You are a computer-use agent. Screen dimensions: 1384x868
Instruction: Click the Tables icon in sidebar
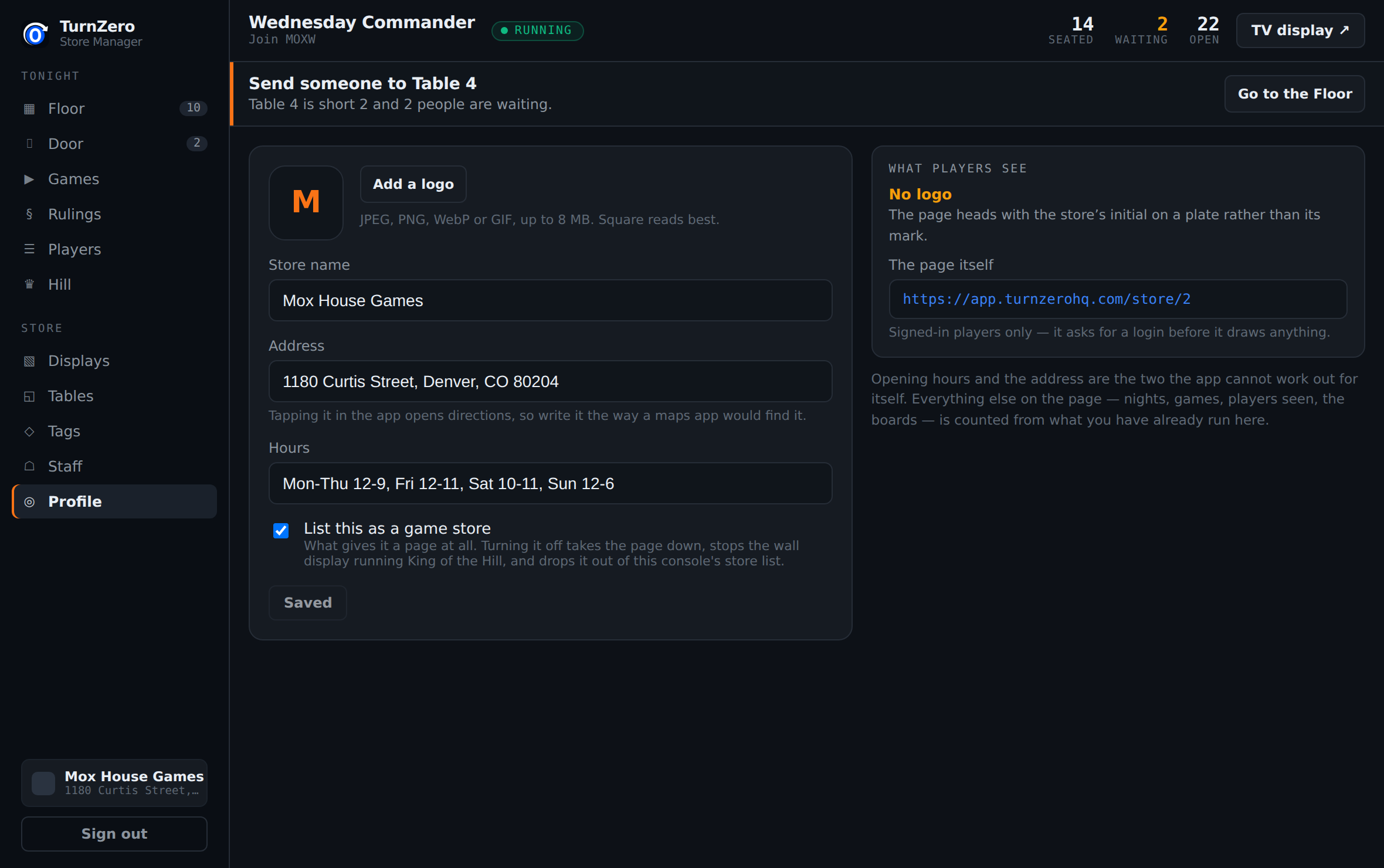pyautogui.click(x=29, y=396)
